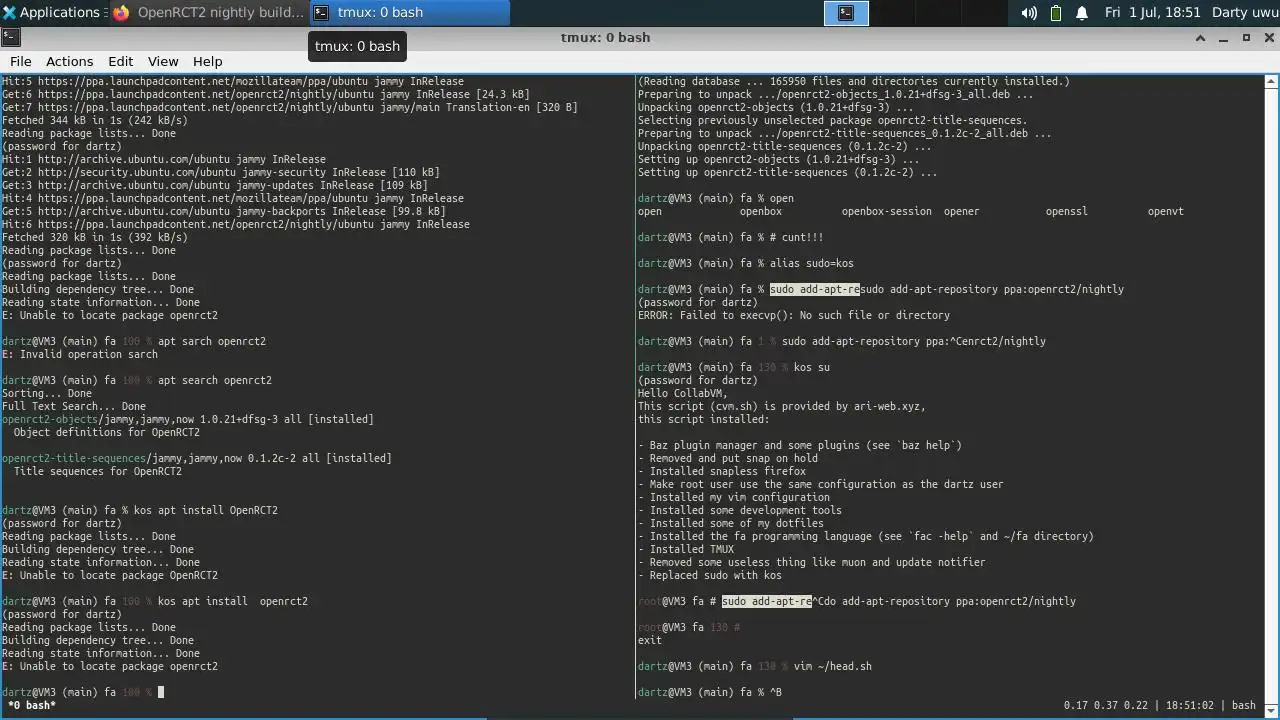Open the Actions menu
Image resolution: width=1280 pixels, height=720 pixels.
(69, 61)
